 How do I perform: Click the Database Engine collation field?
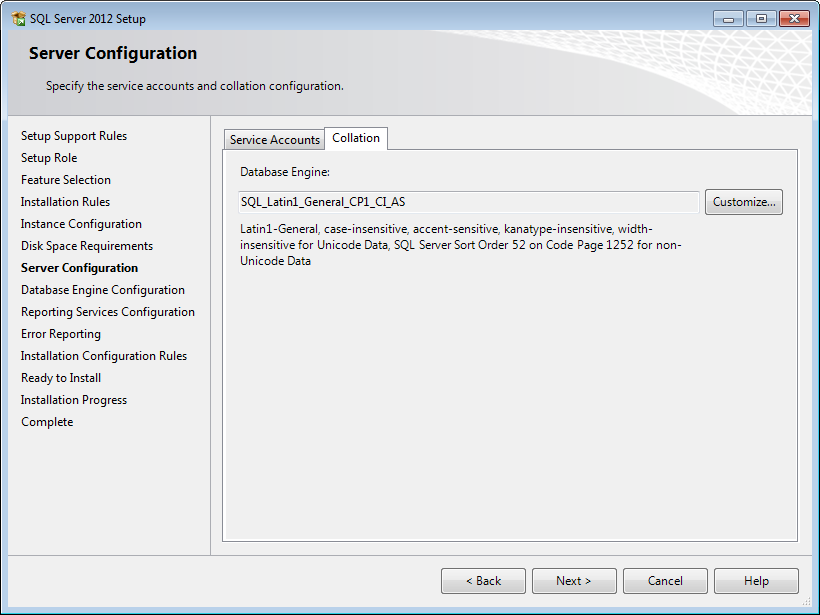[469, 202]
